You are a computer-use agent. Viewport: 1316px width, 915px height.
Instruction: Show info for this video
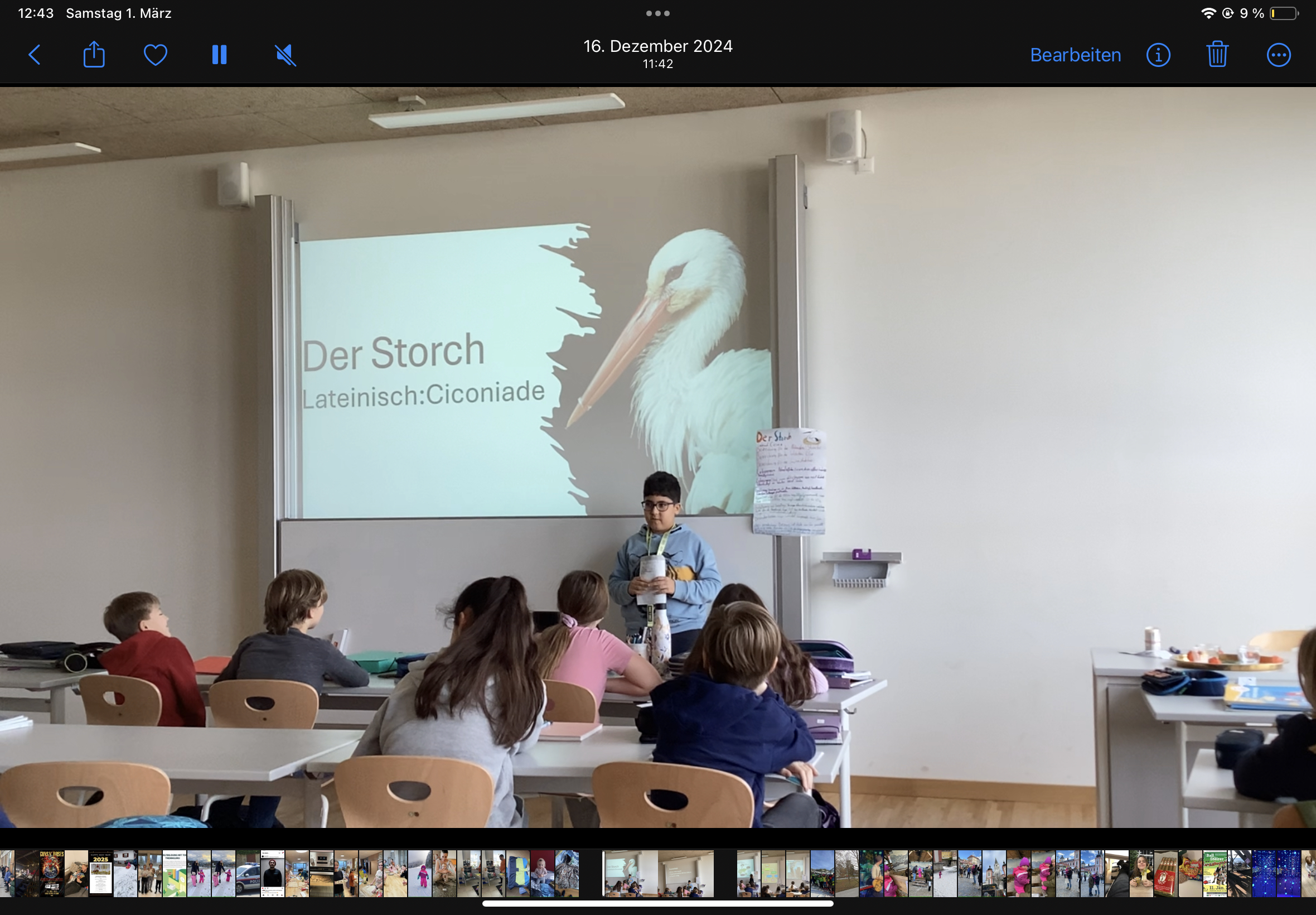1158,55
